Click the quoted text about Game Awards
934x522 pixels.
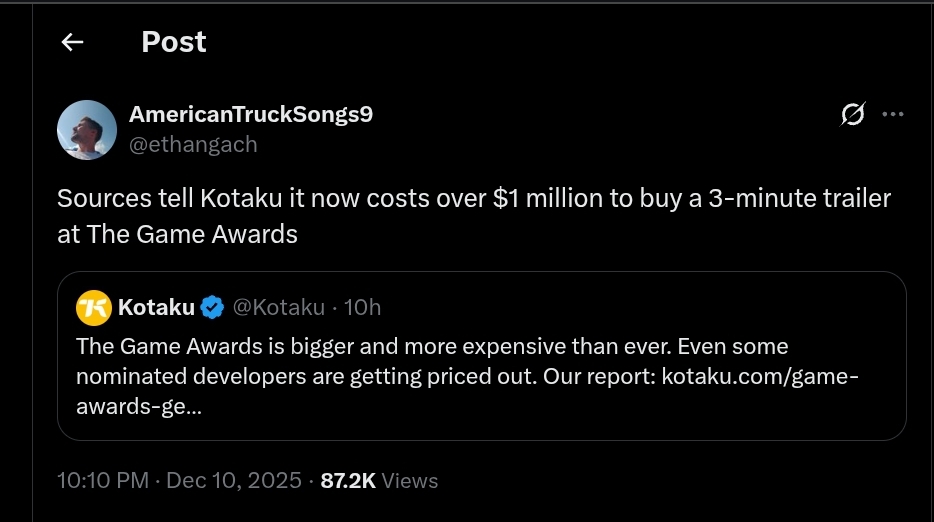(468, 377)
